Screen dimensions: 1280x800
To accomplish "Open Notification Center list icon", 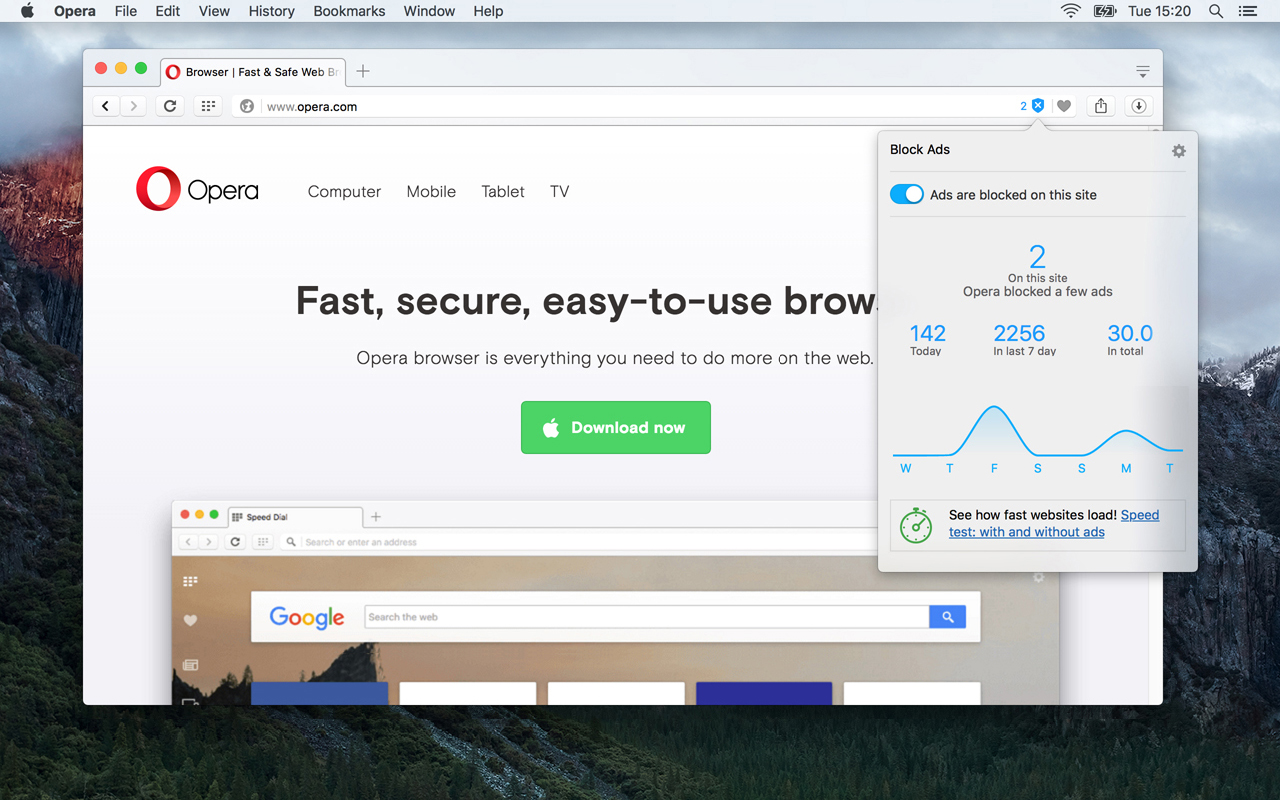I will click(1247, 11).
